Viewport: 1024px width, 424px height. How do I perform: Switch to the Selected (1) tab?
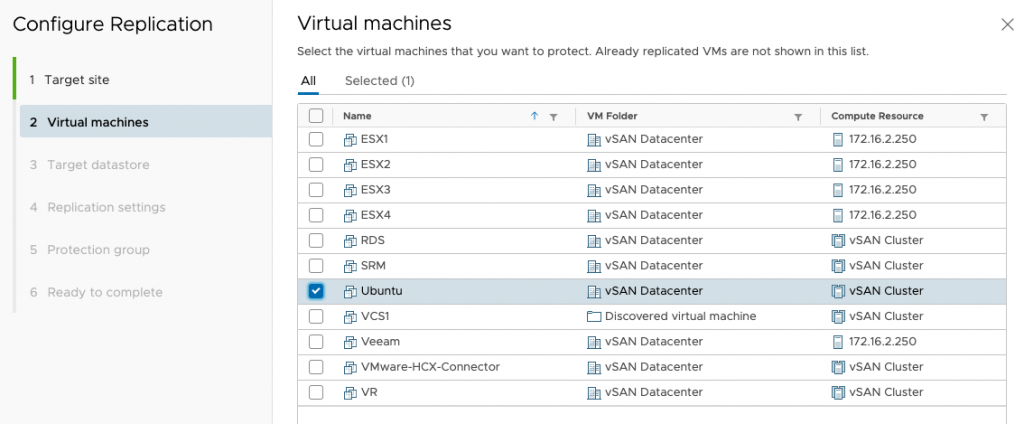(379, 81)
